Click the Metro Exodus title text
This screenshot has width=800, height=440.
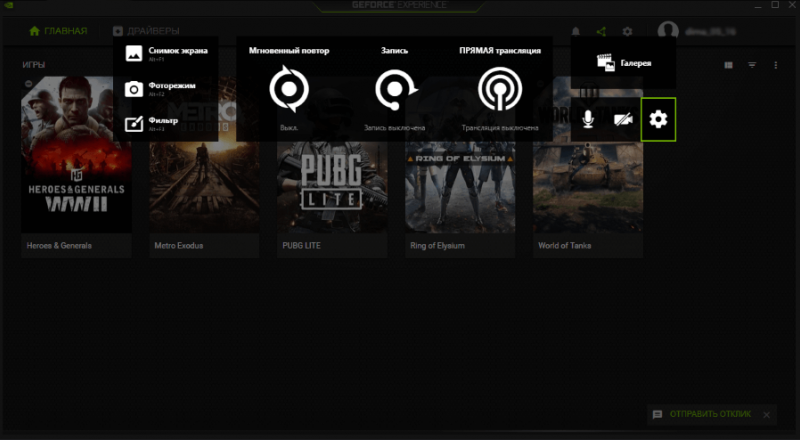179,246
